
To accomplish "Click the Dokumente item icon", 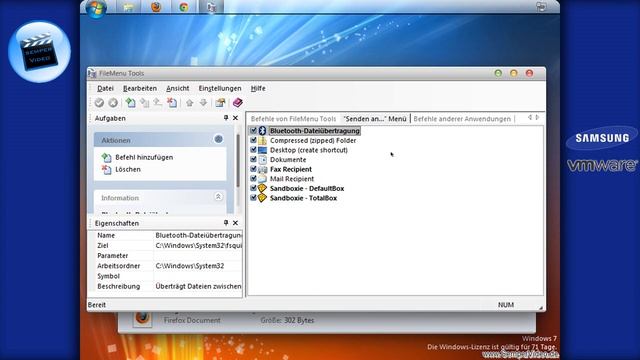I will pyautogui.click(x=262, y=160).
